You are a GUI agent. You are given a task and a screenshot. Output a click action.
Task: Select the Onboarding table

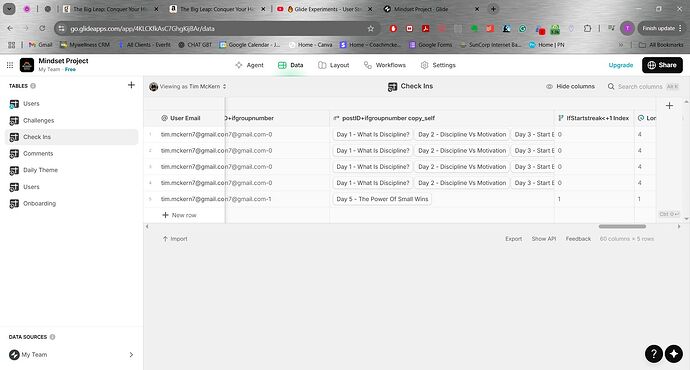(71, 204)
